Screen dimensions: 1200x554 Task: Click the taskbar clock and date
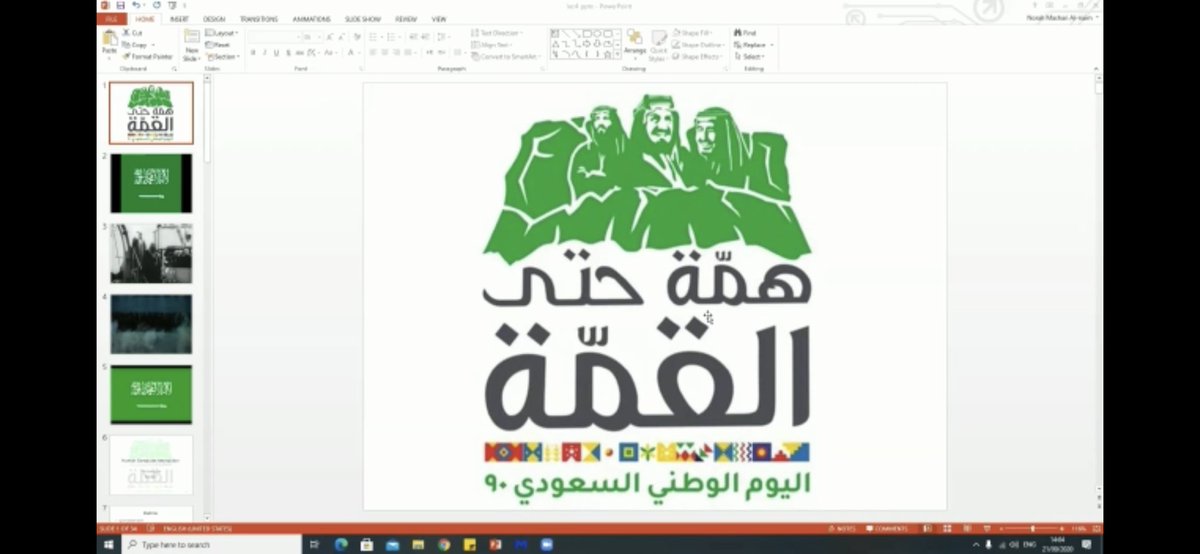click(1059, 544)
